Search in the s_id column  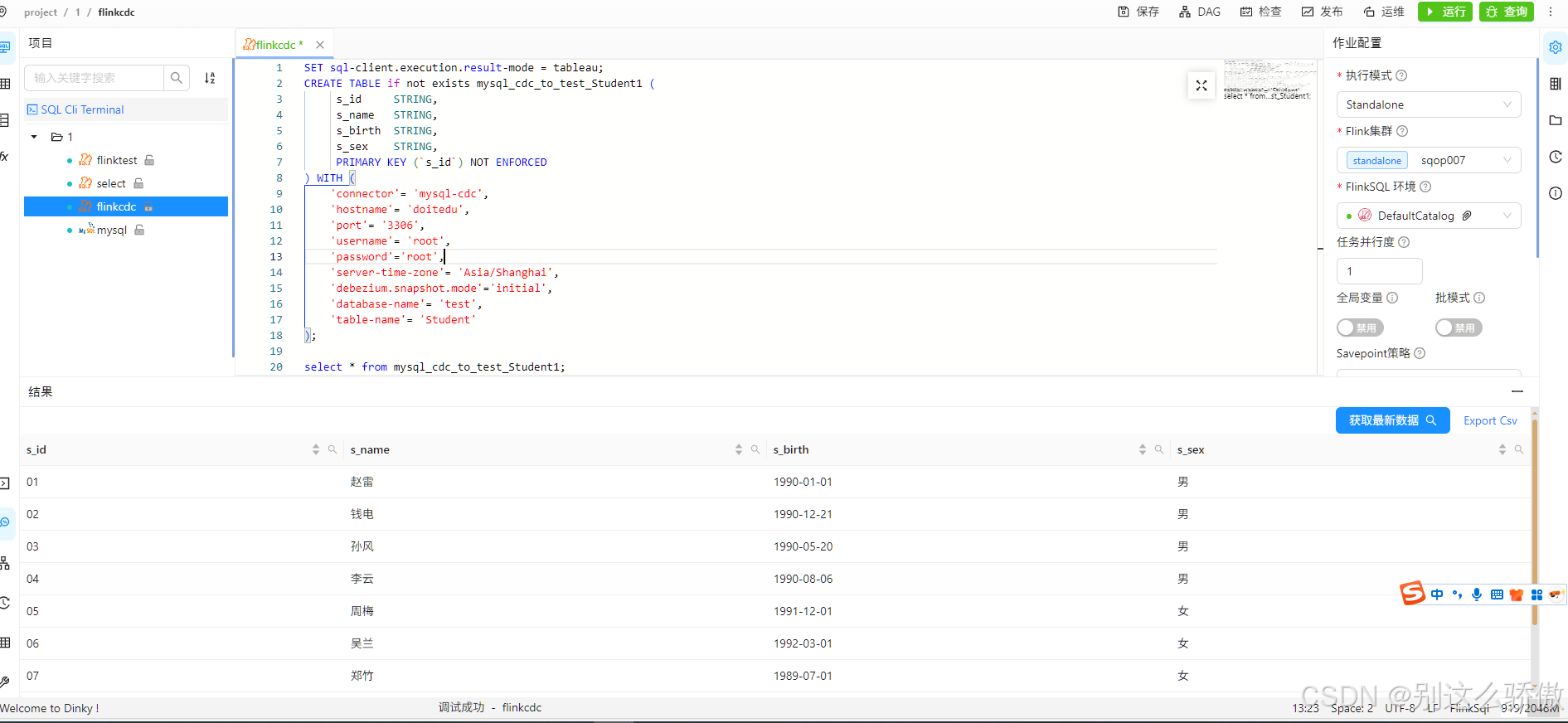pos(333,449)
